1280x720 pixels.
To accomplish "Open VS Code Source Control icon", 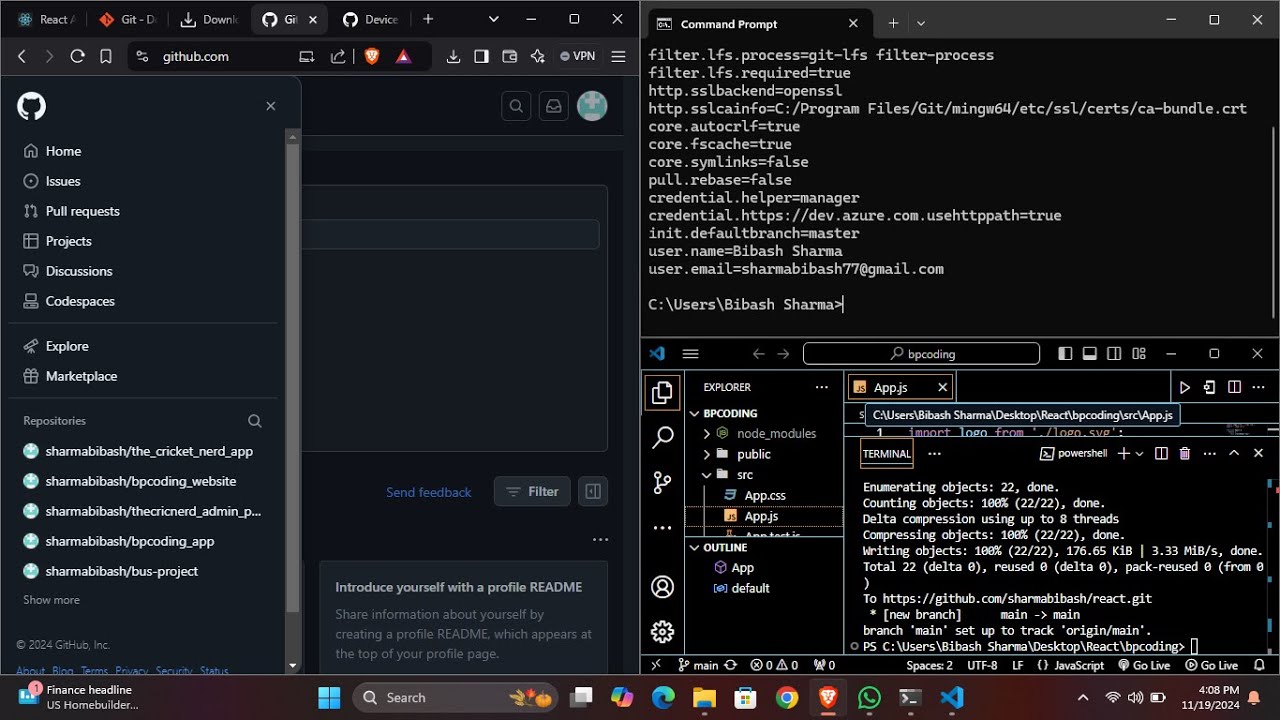I will point(662,482).
